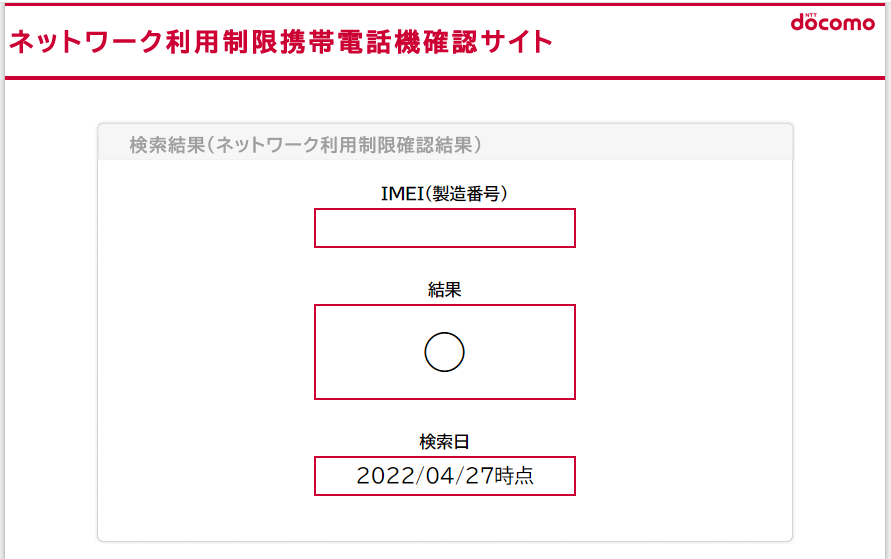This screenshot has width=891, height=559.
Task: Click the year 2022 in search date
Action: [x=386, y=476]
